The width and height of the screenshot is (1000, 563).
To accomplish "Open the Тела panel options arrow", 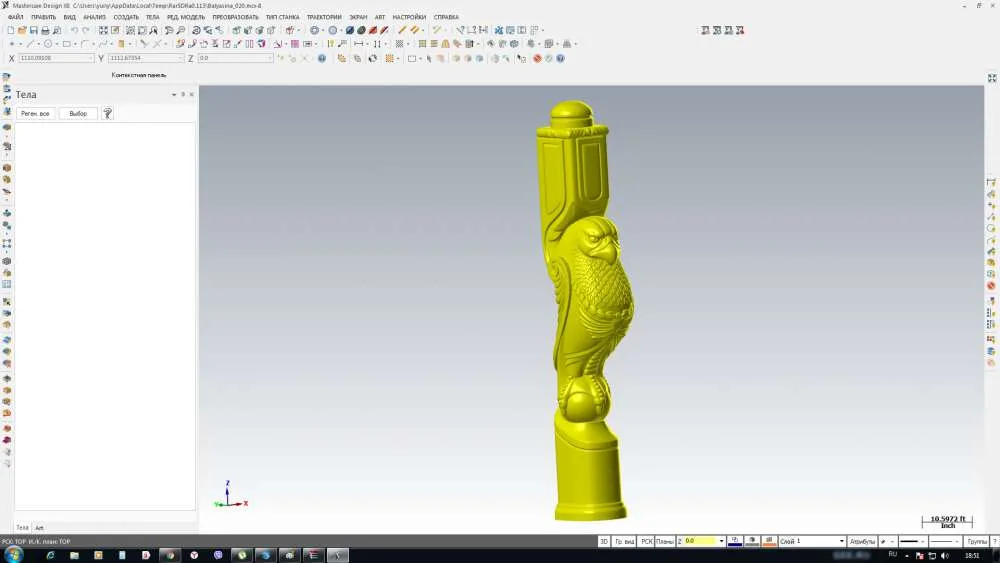I will tap(174, 94).
